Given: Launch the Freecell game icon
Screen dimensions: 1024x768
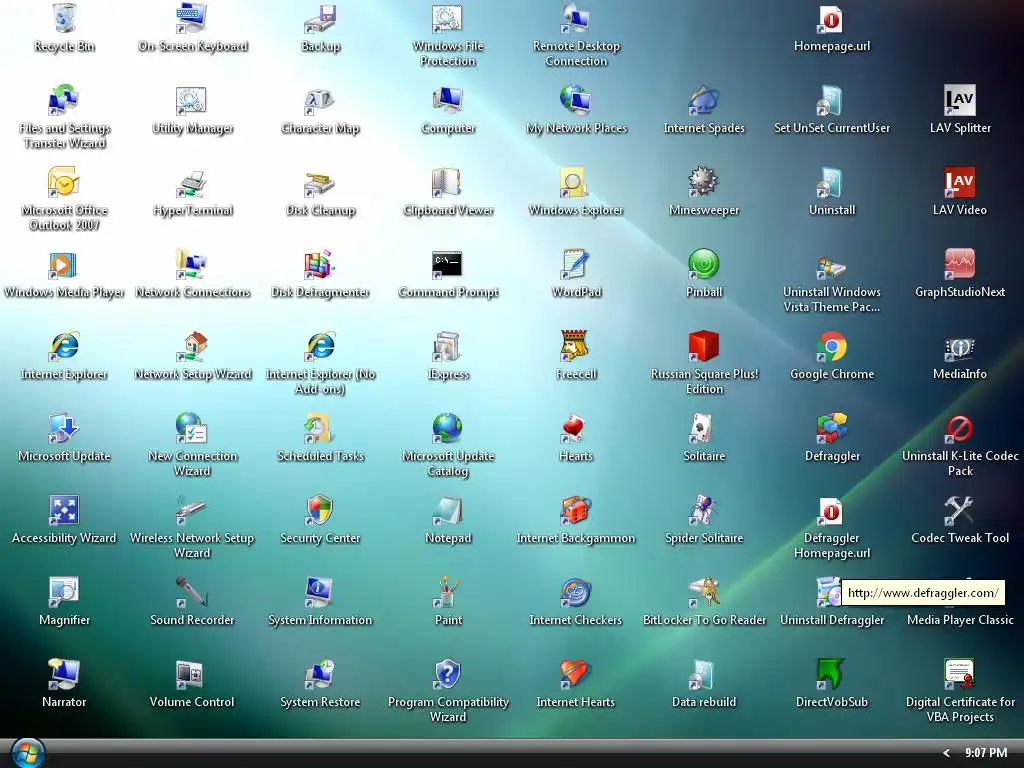Looking at the screenshot, I should [x=576, y=346].
